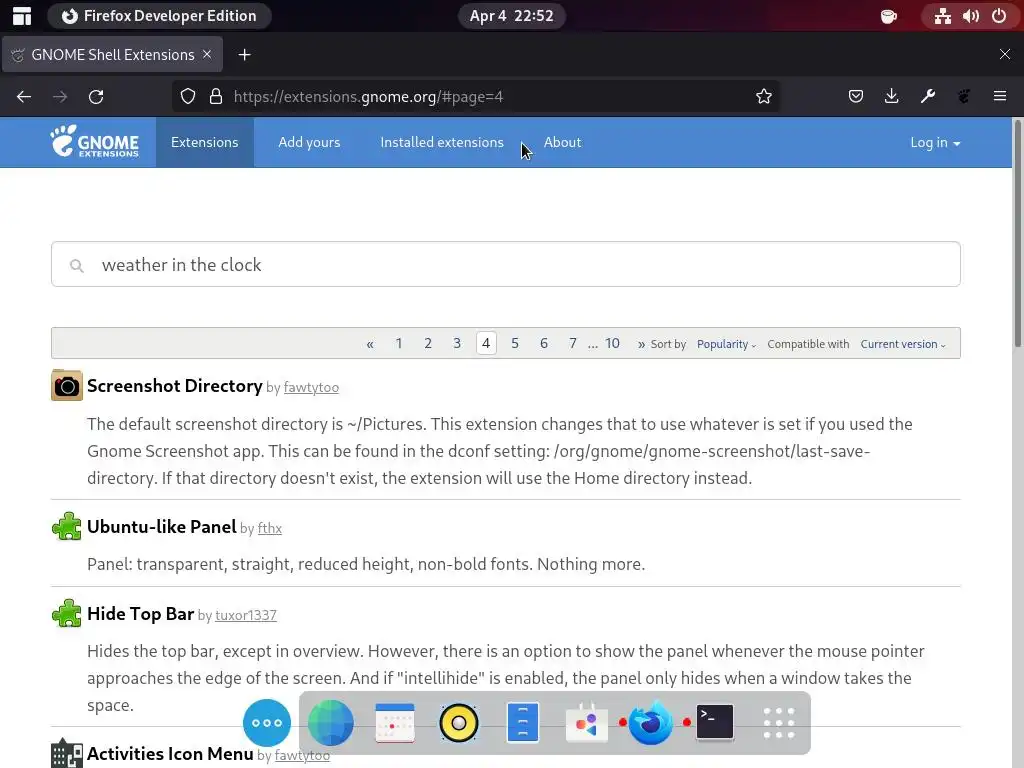Viewport: 1024px width, 768px height.
Task: Click the extension search field
Action: coord(505,264)
